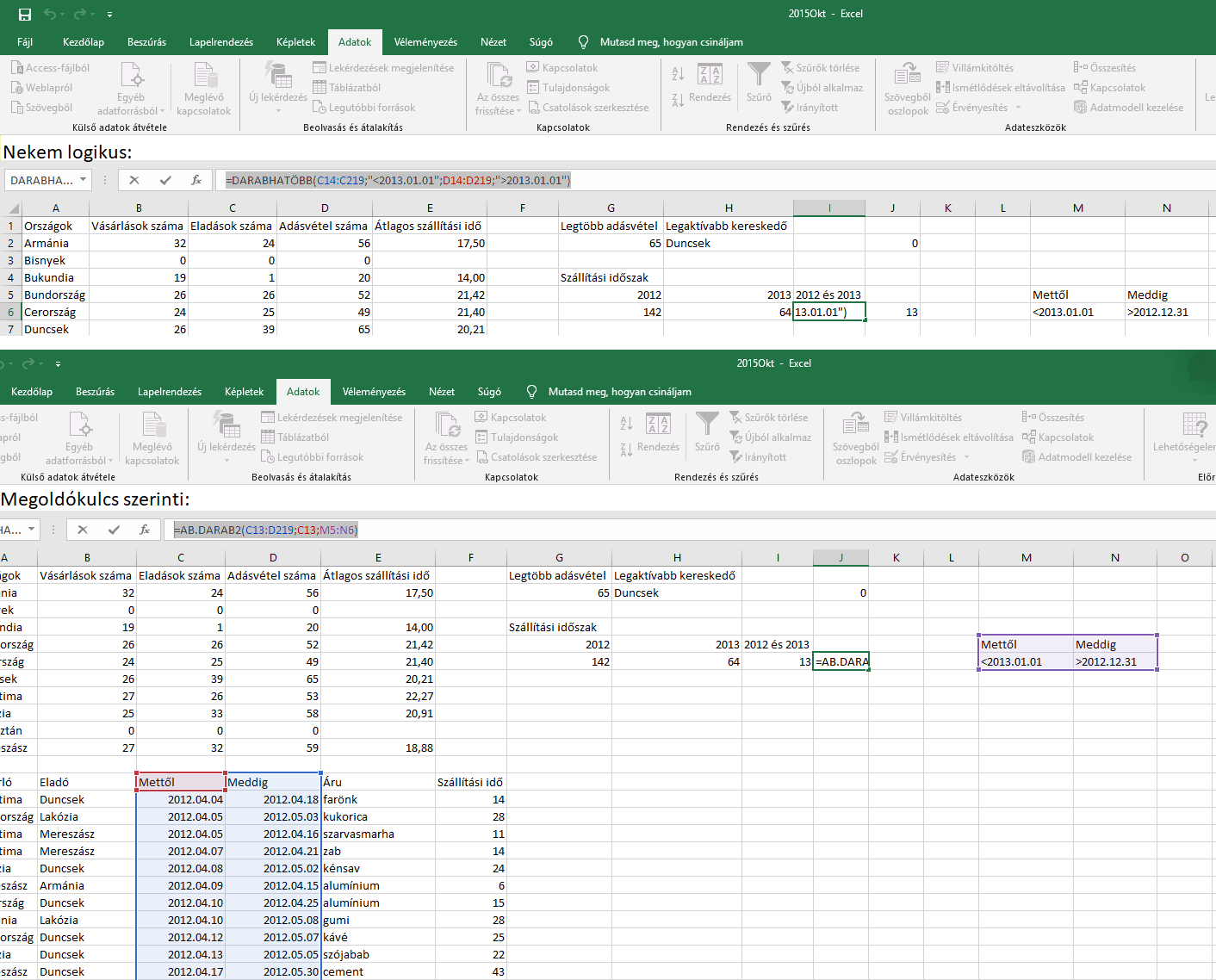Viewport: 1216px width, 980px height.
Task: Select row 4 header in the upper spreadsheet
Action: tap(10, 277)
